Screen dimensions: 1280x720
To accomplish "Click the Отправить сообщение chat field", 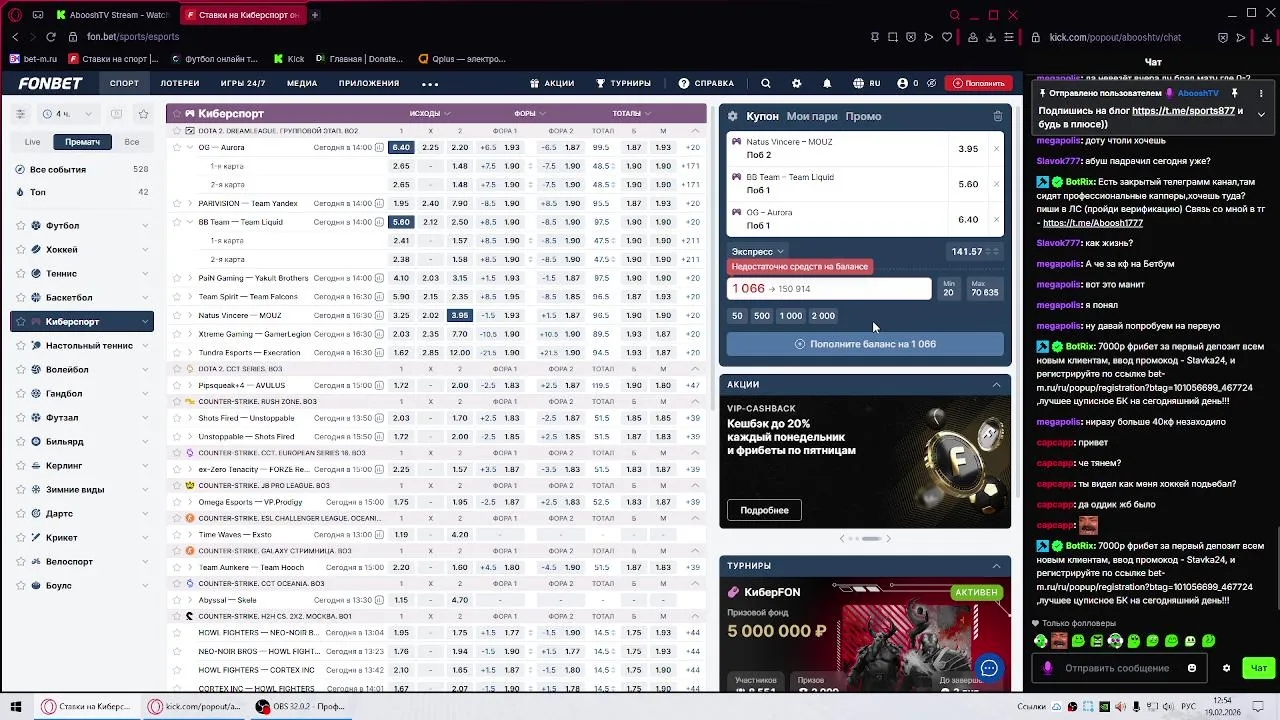I will tap(1117, 668).
